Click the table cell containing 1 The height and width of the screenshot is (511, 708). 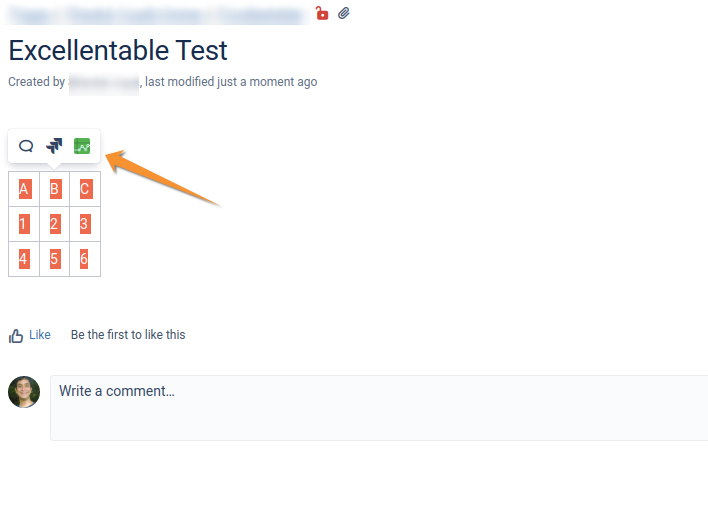pos(24,224)
